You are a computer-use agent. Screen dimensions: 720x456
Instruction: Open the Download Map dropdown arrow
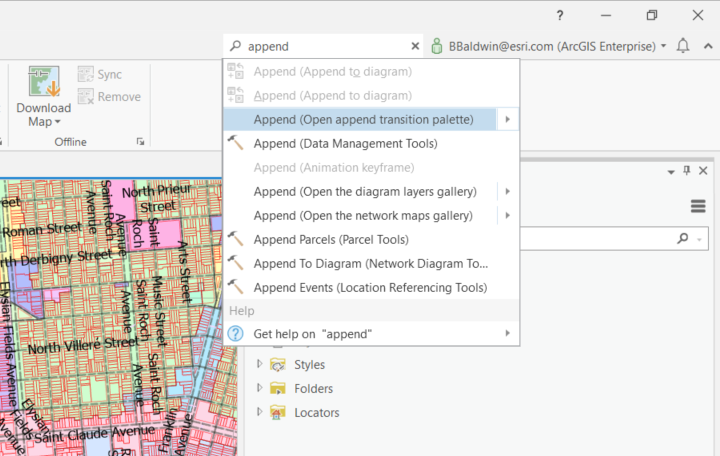click(57, 122)
